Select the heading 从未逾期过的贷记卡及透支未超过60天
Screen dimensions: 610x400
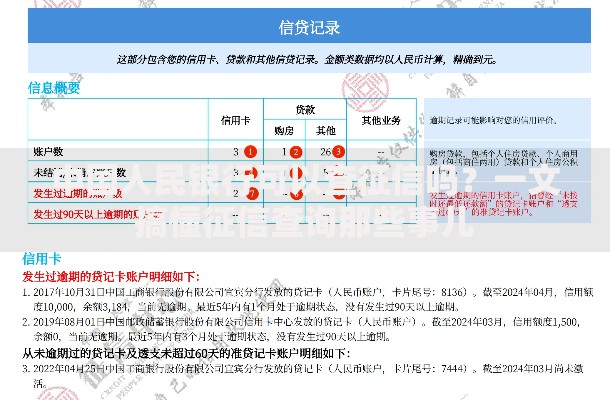click(x=186, y=354)
